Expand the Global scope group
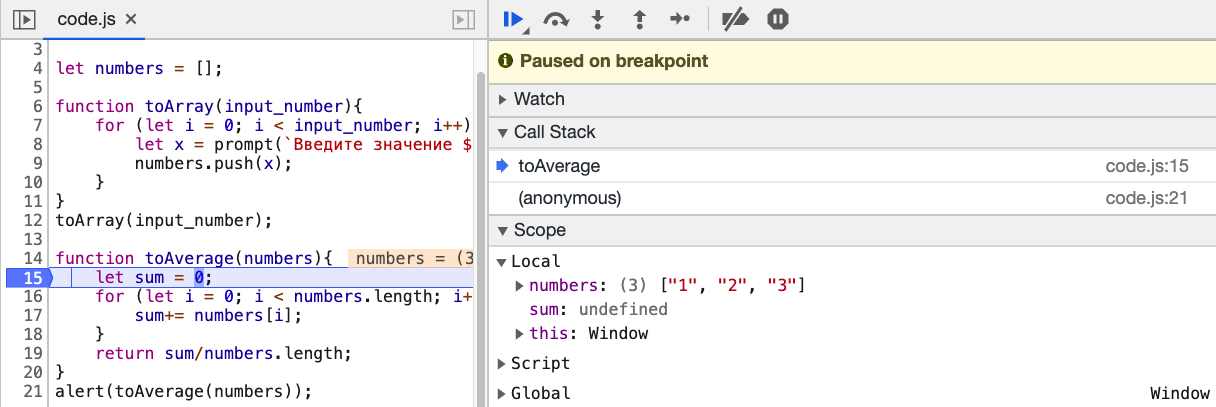 click(502, 394)
